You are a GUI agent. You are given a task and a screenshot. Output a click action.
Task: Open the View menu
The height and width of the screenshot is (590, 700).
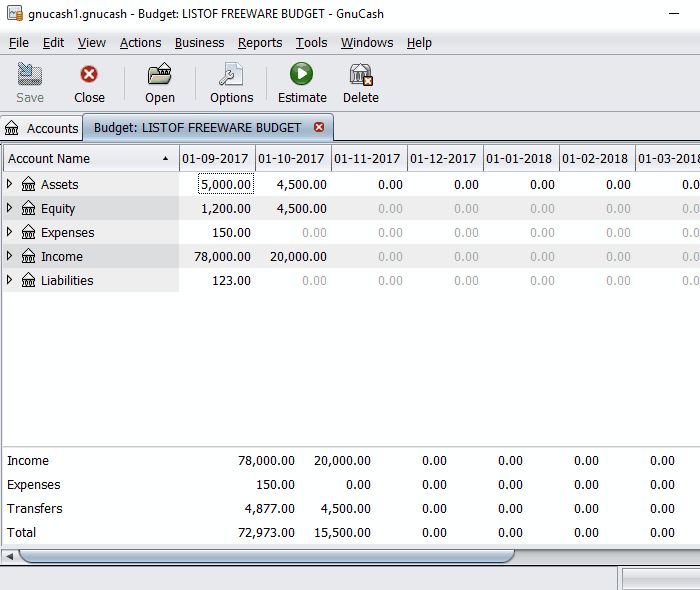point(92,43)
